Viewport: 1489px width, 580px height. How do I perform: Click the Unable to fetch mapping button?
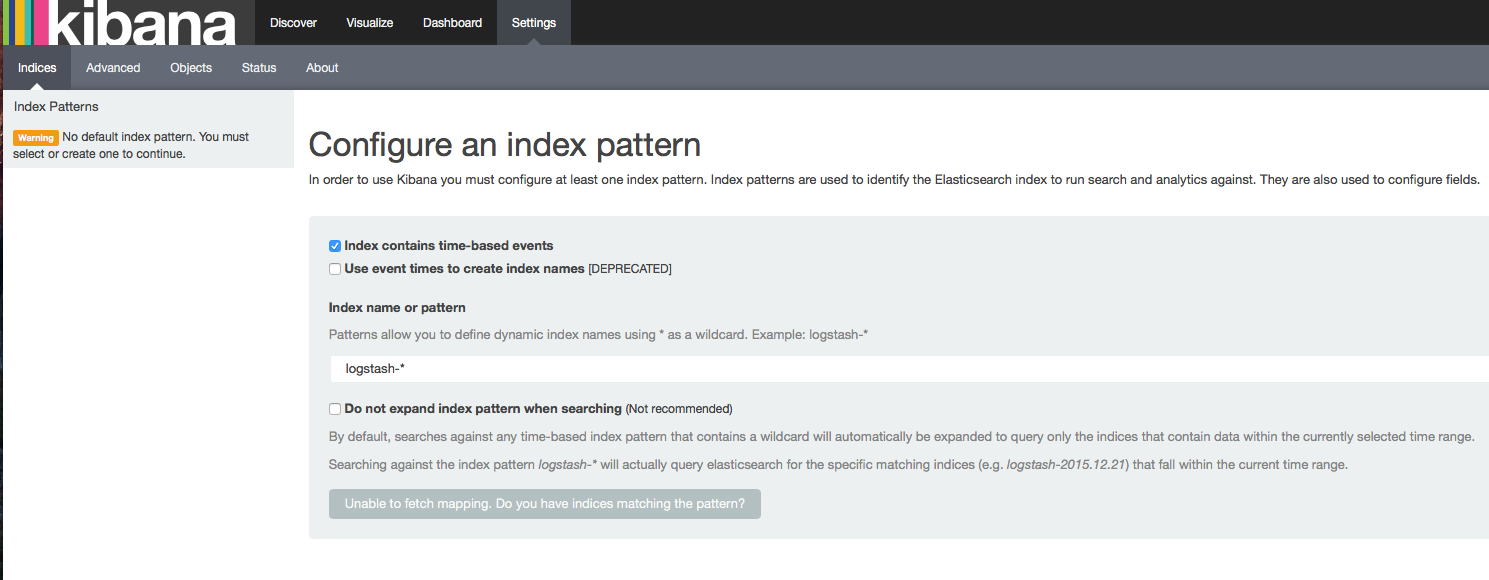click(545, 504)
